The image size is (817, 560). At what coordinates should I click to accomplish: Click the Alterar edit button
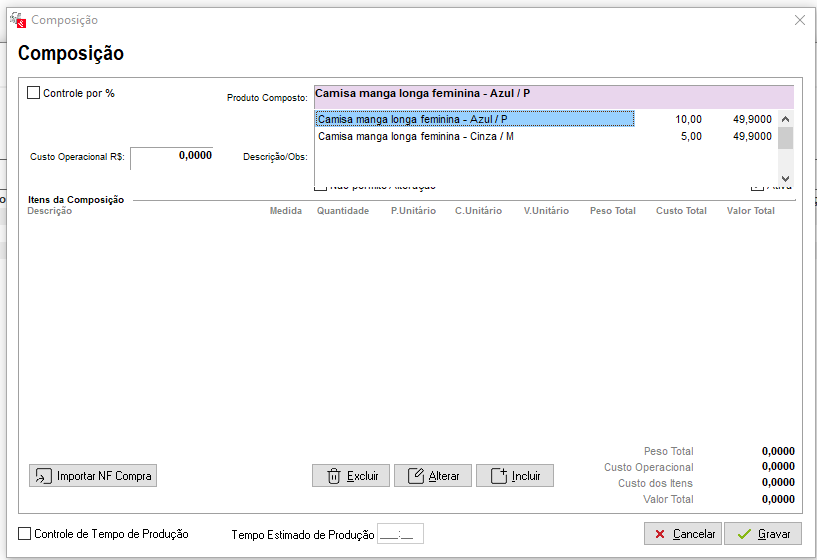coord(432,476)
